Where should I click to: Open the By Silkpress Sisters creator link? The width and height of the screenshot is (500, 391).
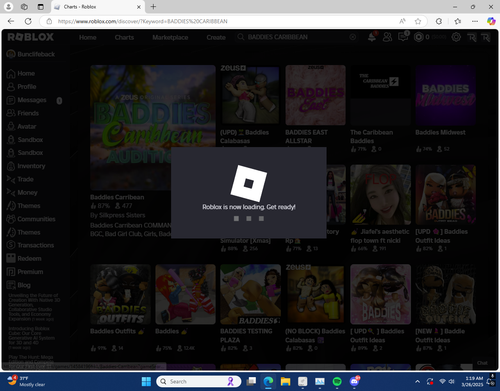[118, 215]
